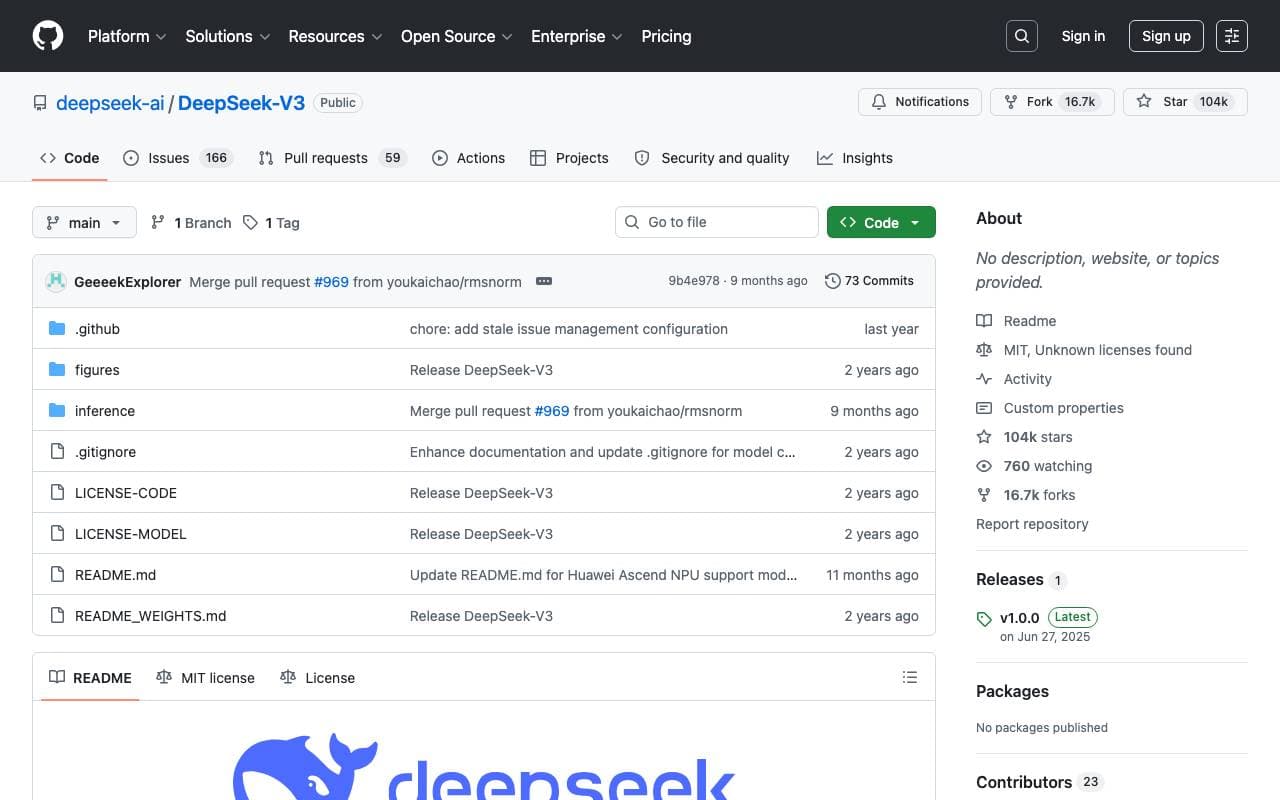Switch to the Issues tab
Screen dimensions: 1280x800
pos(177,158)
